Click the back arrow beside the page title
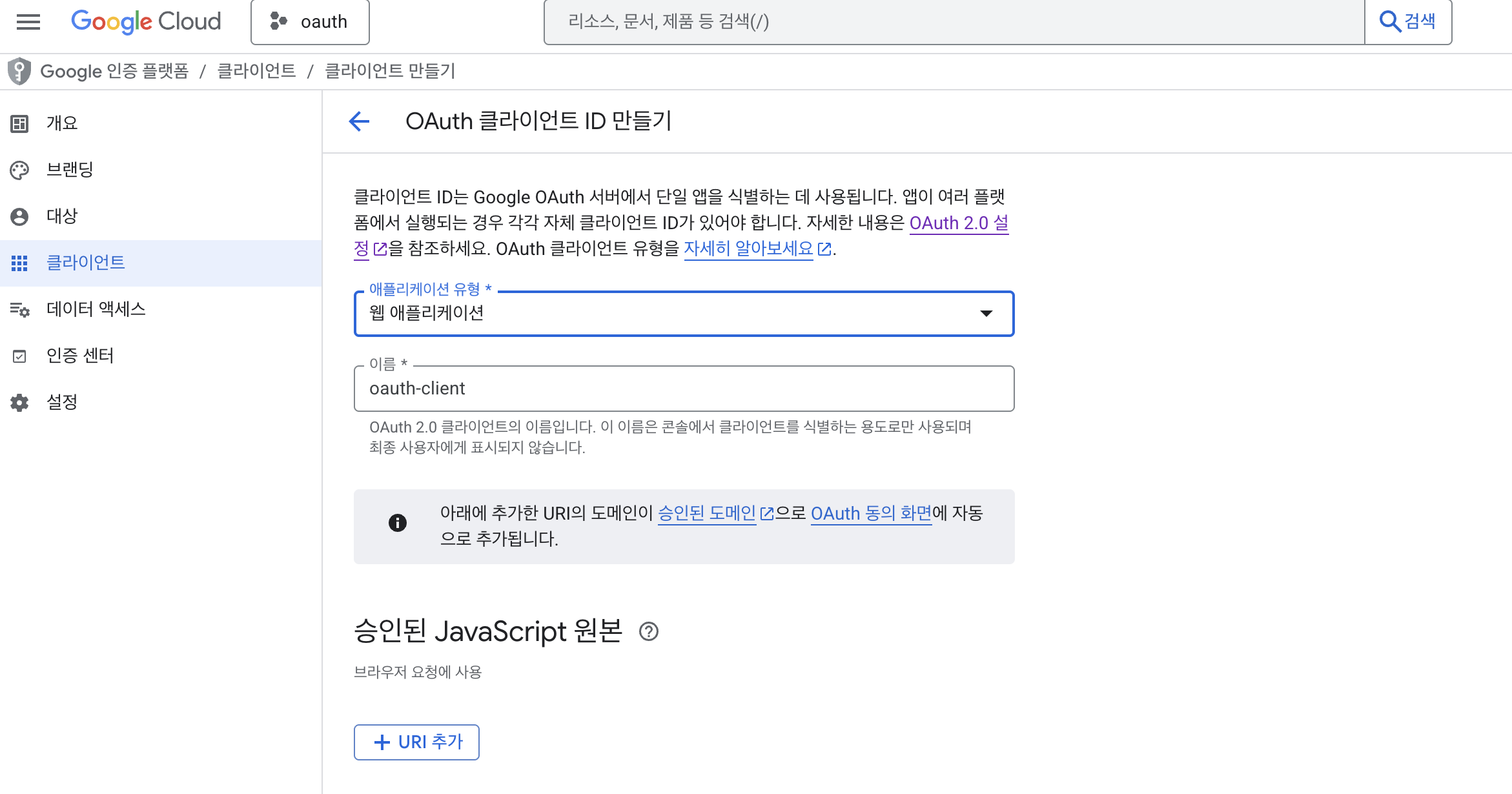The image size is (1512, 794). pos(359,121)
